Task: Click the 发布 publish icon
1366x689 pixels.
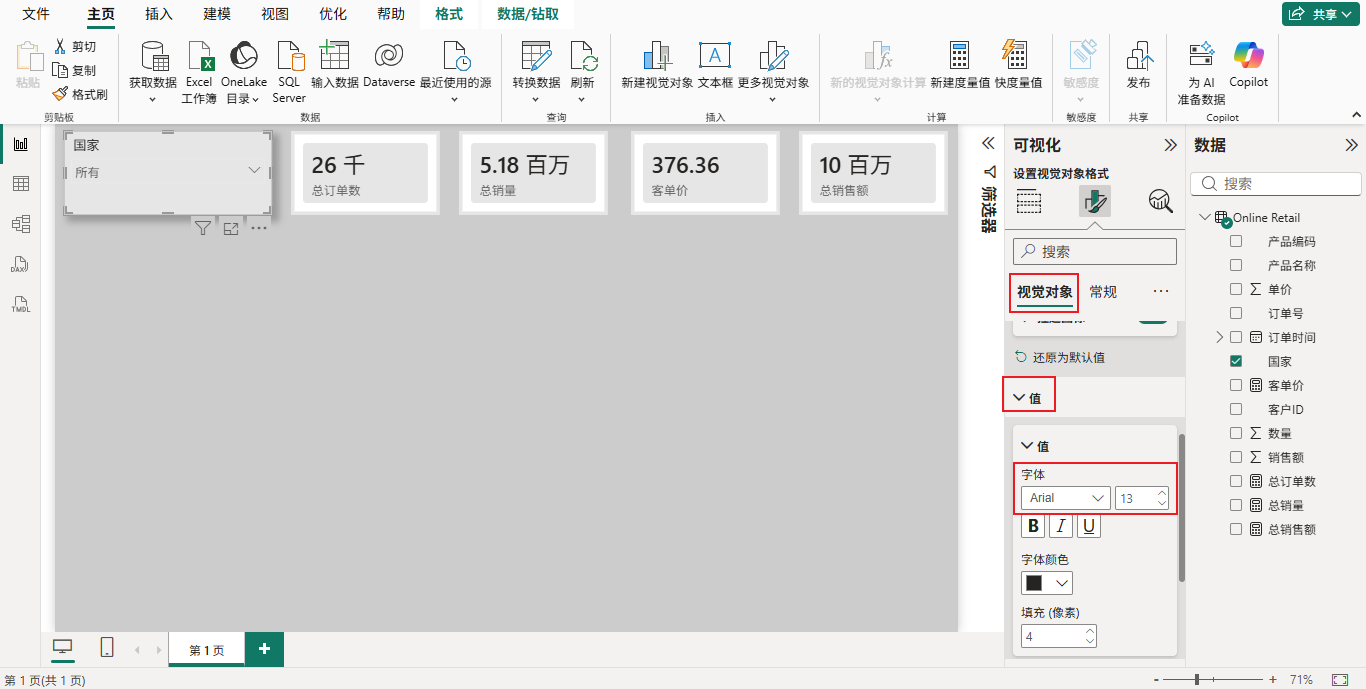Action: coord(1138,56)
